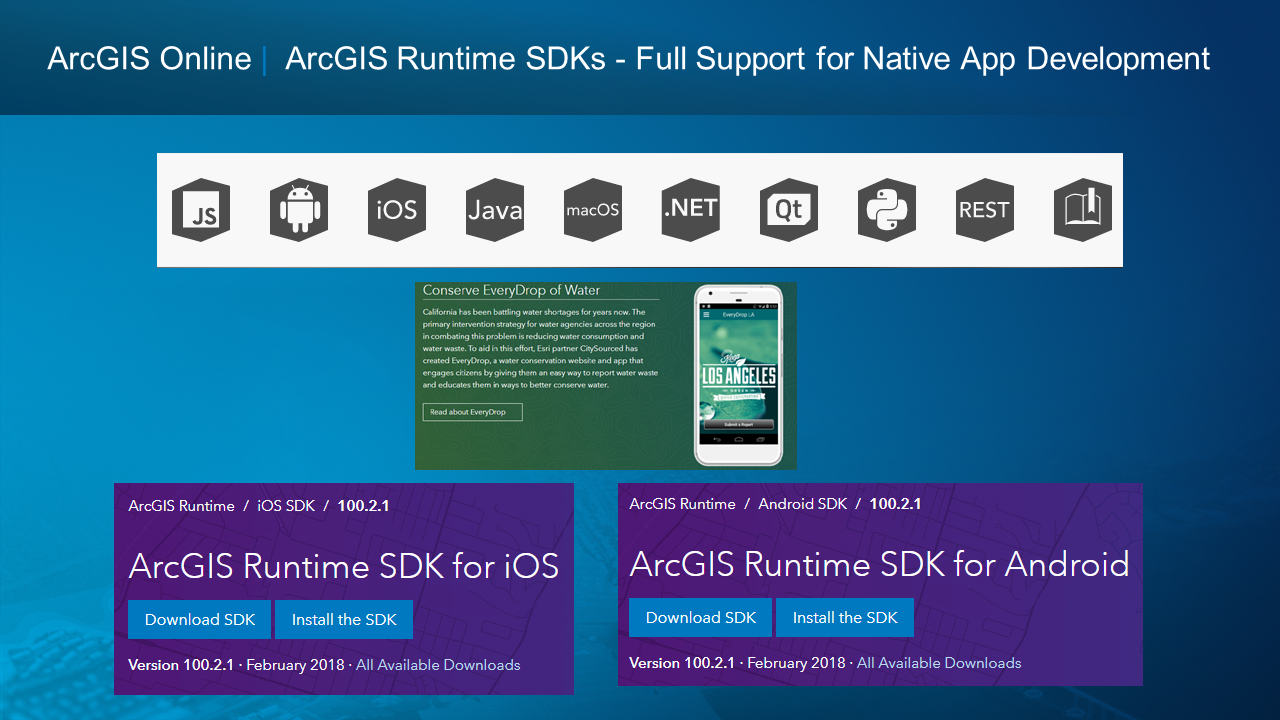
Task: Click the EveryDrop description paragraph
Action: [540, 348]
